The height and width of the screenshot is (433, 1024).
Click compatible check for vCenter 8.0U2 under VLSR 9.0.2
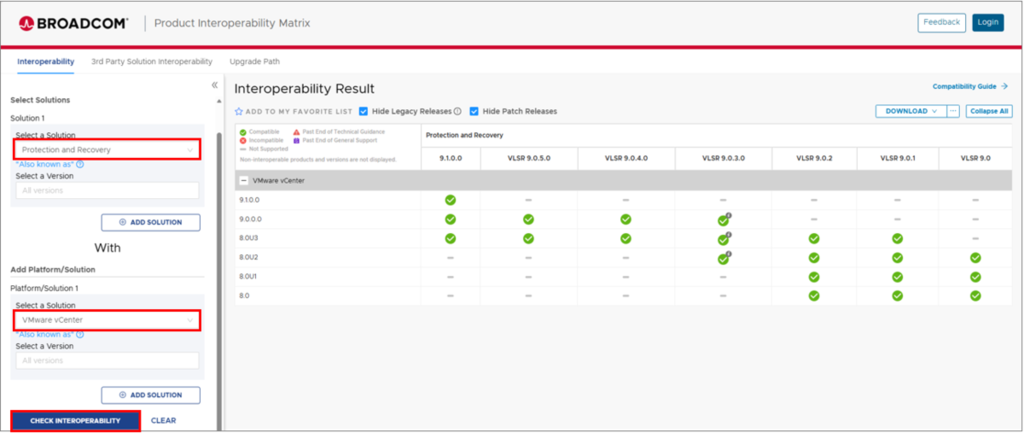point(814,258)
